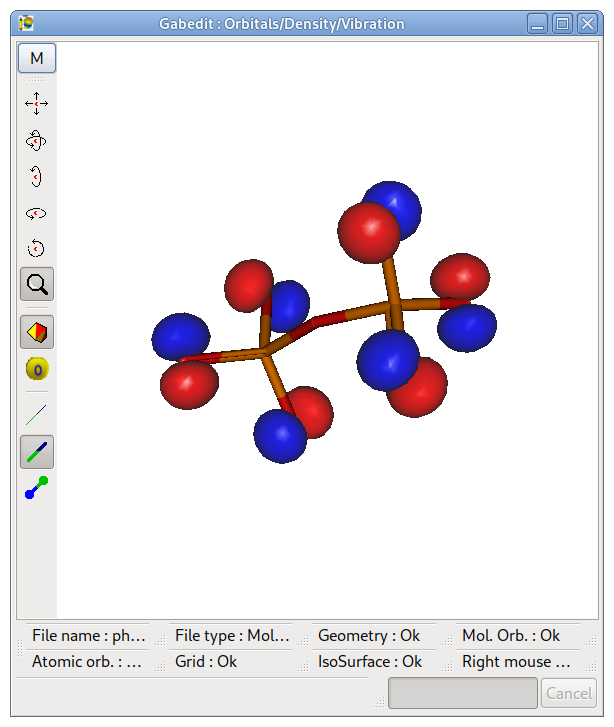Image resolution: width=614 pixels, height=727 pixels.
Task: Select the rotate about Y axis tool
Action: pos(37,213)
